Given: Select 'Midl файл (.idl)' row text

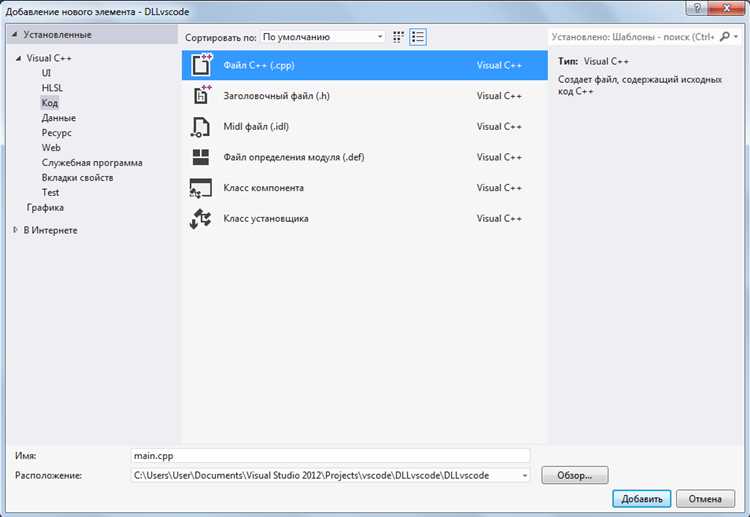Looking at the screenshot, I should coord(256,126).
